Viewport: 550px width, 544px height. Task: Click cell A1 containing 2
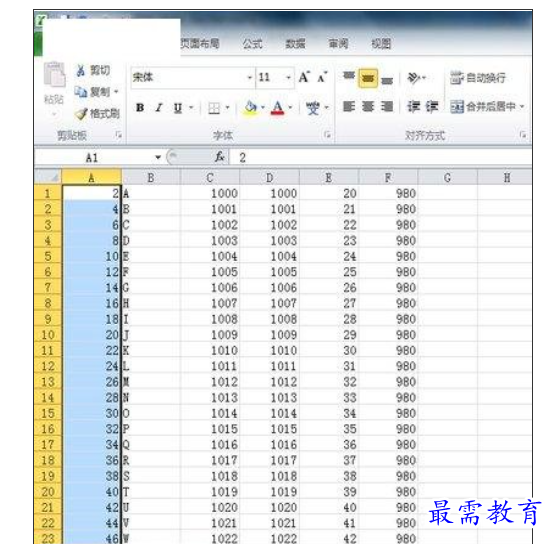92,193
